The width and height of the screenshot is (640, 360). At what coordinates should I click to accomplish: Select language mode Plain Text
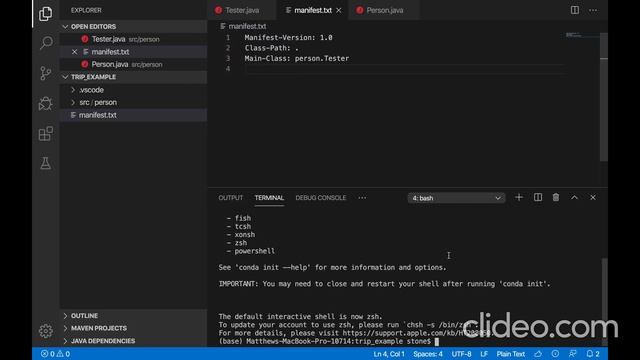point(511,354)
